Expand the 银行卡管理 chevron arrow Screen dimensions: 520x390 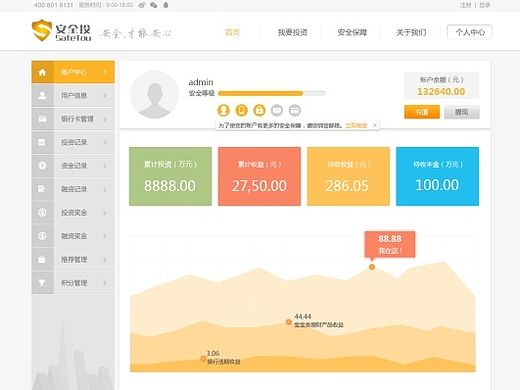(105, 119)
